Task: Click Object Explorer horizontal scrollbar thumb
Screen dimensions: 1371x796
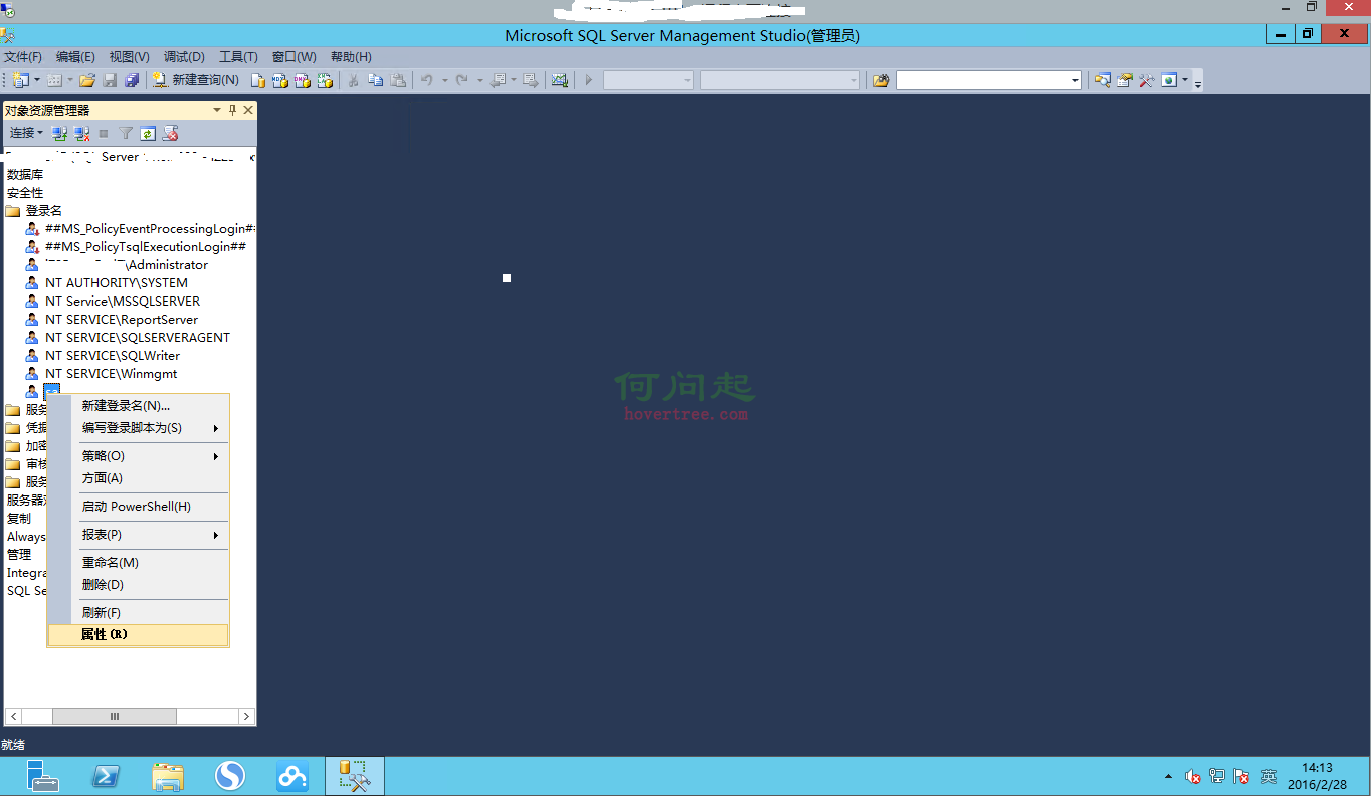Action: 114,717
